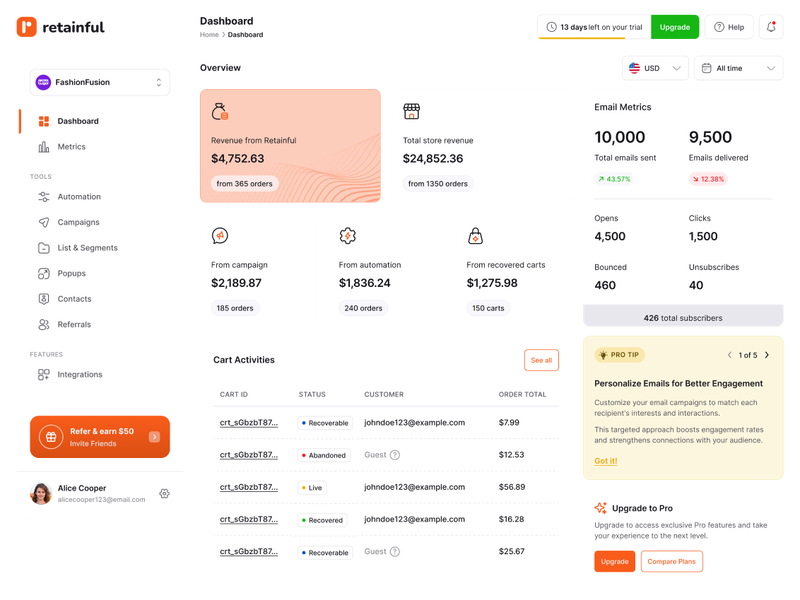This screenshot has height=600, width=800.
Task: Select Campaigns from the sidebar menu
Action: coord(79,222)
